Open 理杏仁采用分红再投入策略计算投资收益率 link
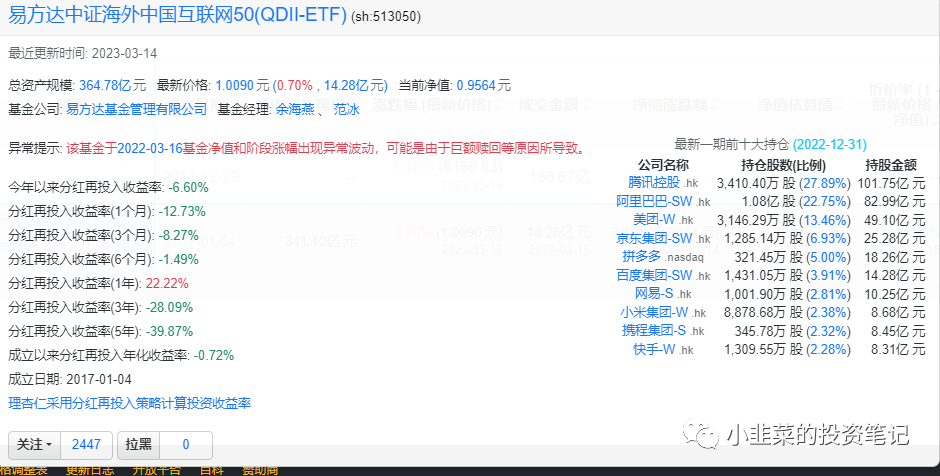Image resolution: width=940 pixels, height=476 pixels. point(129,403)
